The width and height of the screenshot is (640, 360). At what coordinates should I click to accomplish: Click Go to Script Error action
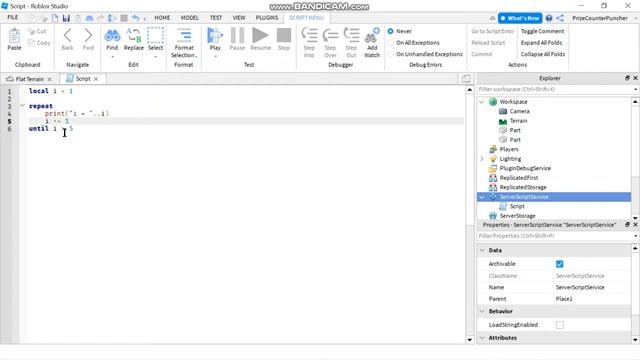tap(492, 31)
